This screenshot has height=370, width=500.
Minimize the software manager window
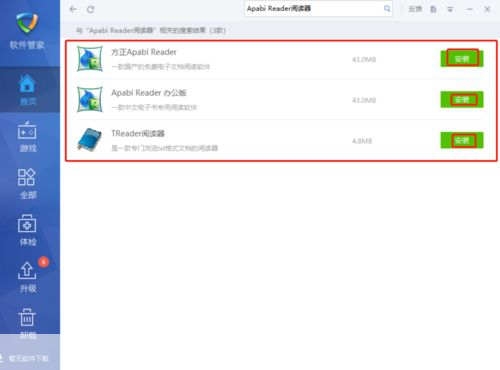470,9
